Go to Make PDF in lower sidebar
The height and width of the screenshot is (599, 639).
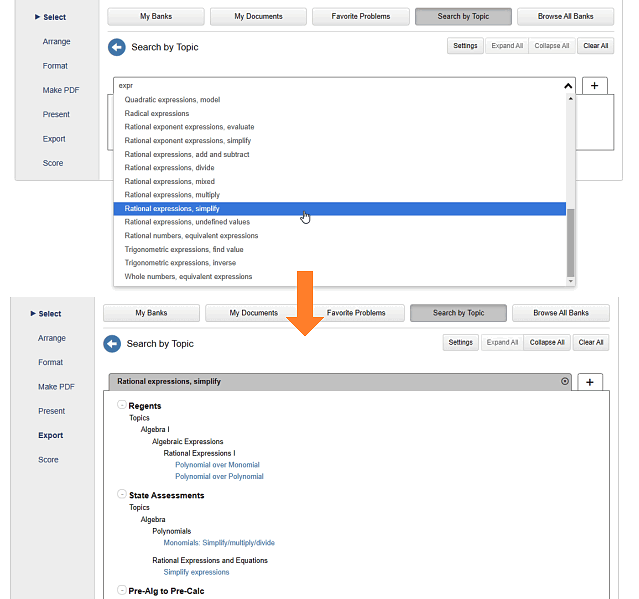pos(57,387)
